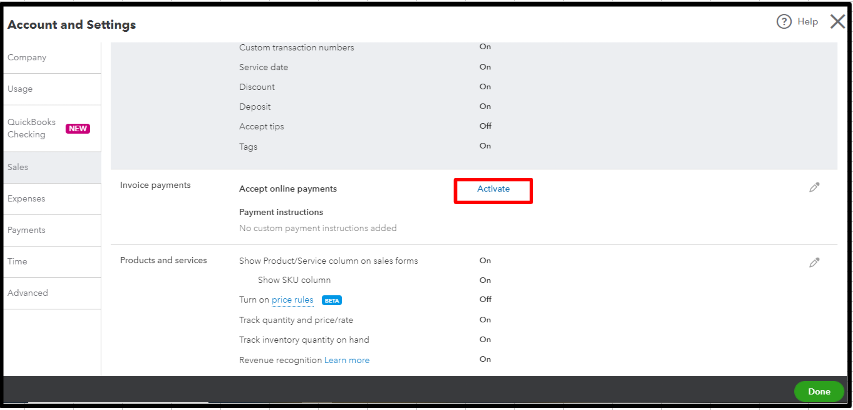This screenshot has height=410, width=853.
Task: Open the Company settings tab
Action: (x=27, y=57)
